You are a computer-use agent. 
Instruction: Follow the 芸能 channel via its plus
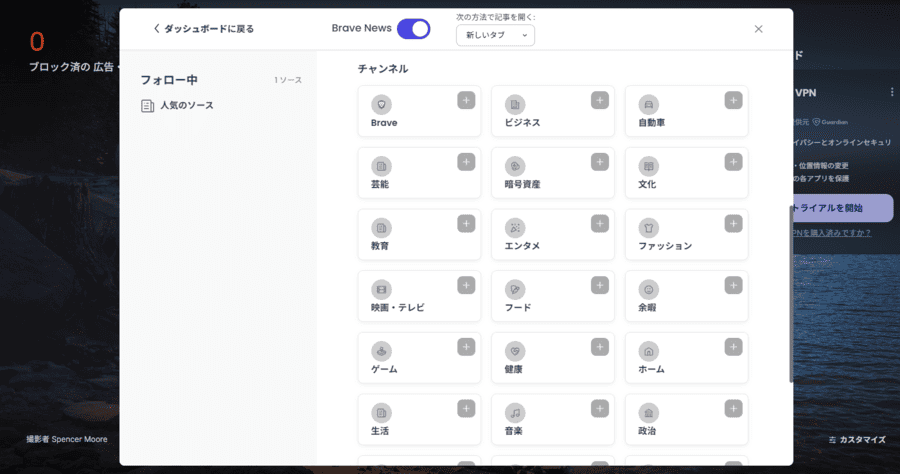click(x=466, y=162)
